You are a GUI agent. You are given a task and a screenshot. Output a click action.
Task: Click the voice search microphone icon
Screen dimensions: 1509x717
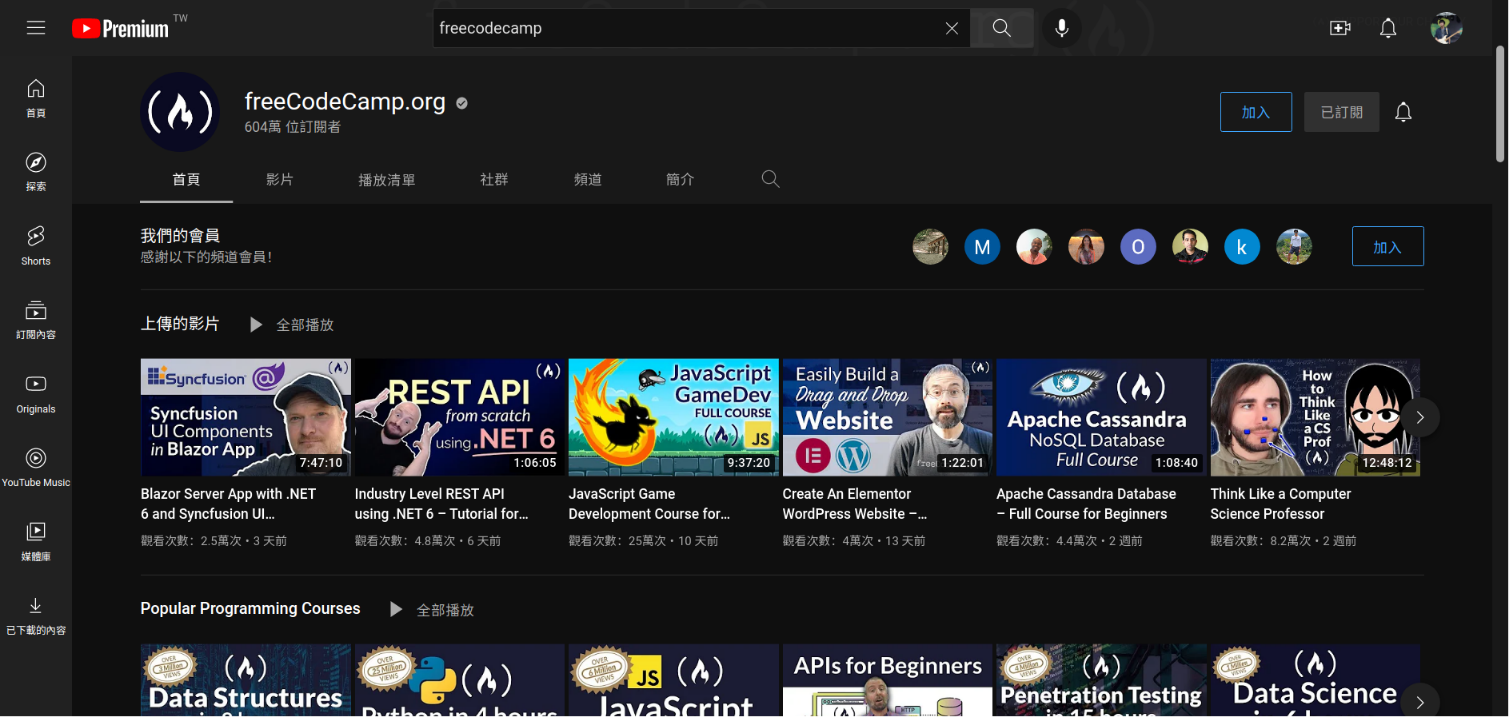pos(1061,28)
